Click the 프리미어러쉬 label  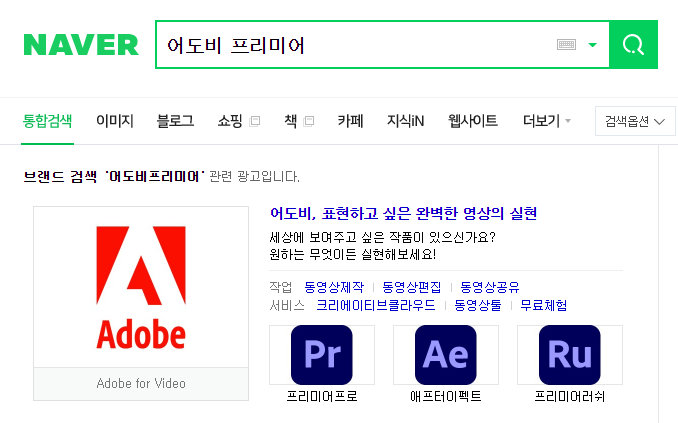pos(570,396)
